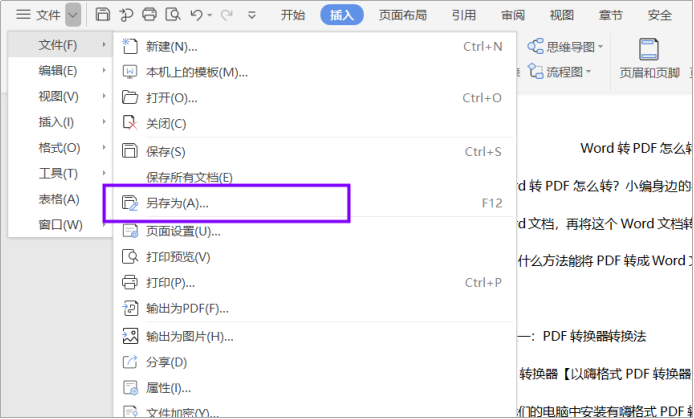The width and height of the screenshot is (694, 419).
Task: Click the export-to-PDF icon in quick toolbar
Action: click(126, 15)
